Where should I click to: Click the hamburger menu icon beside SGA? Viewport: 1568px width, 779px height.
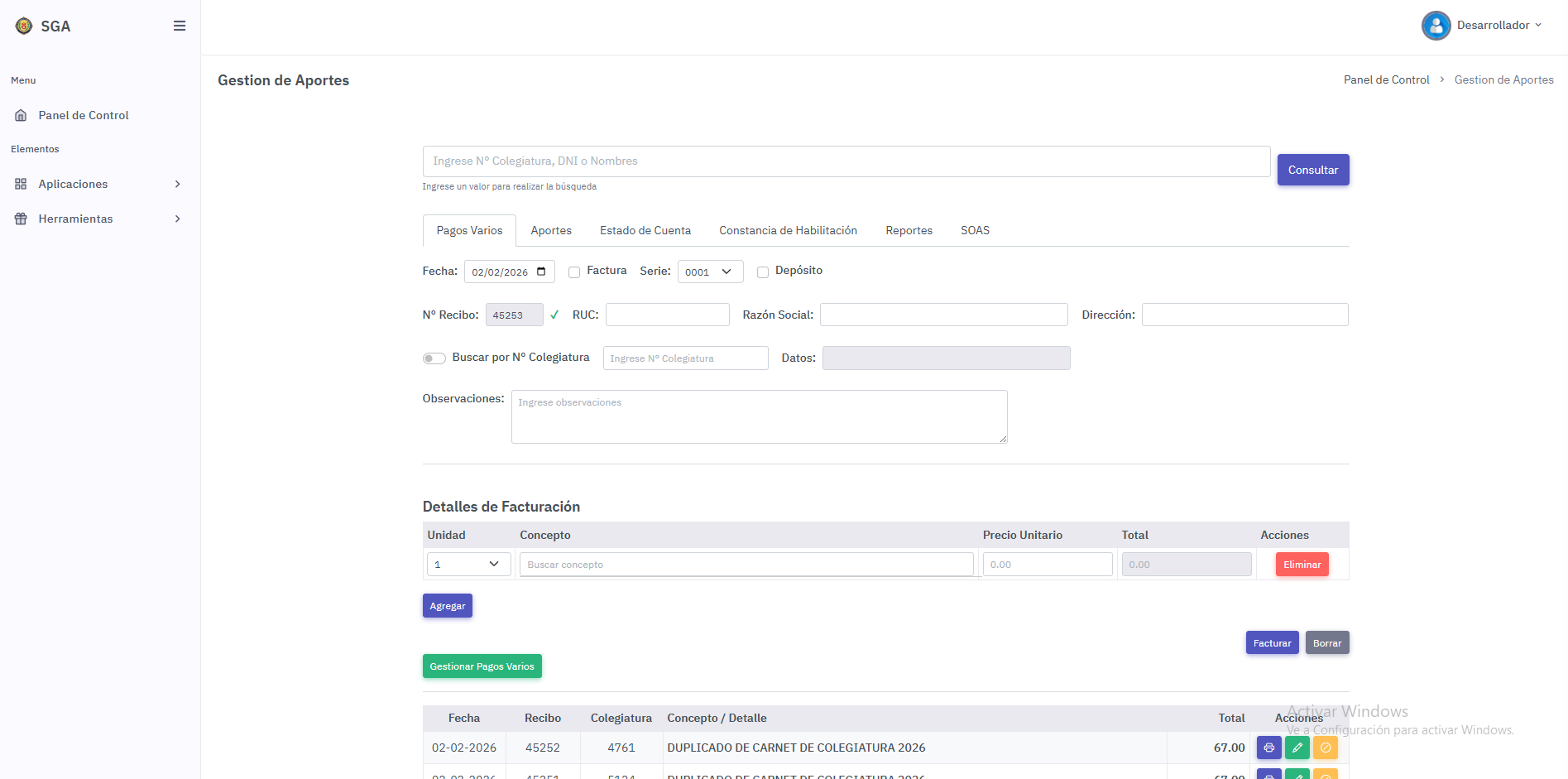click(x=179, y=26)
